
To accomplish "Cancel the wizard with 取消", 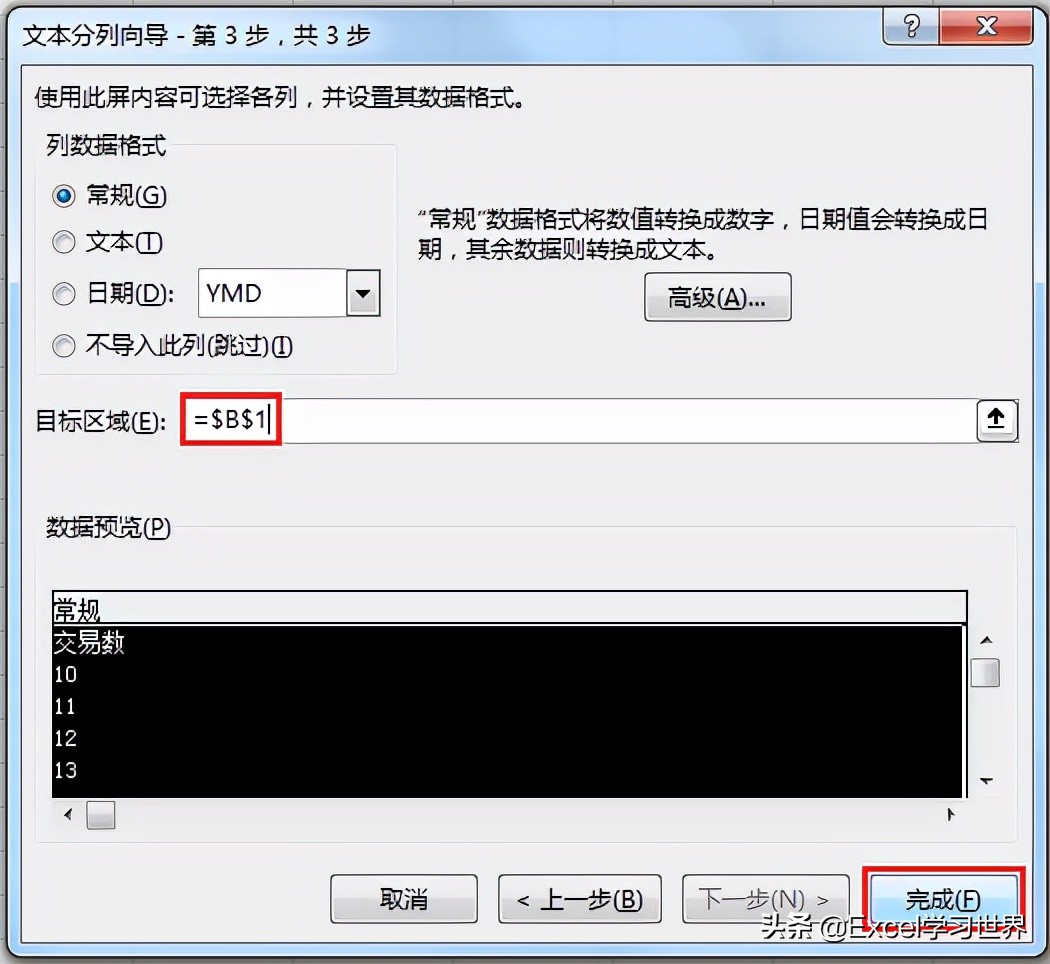I will pyautogui.click(x=404, y=899).
